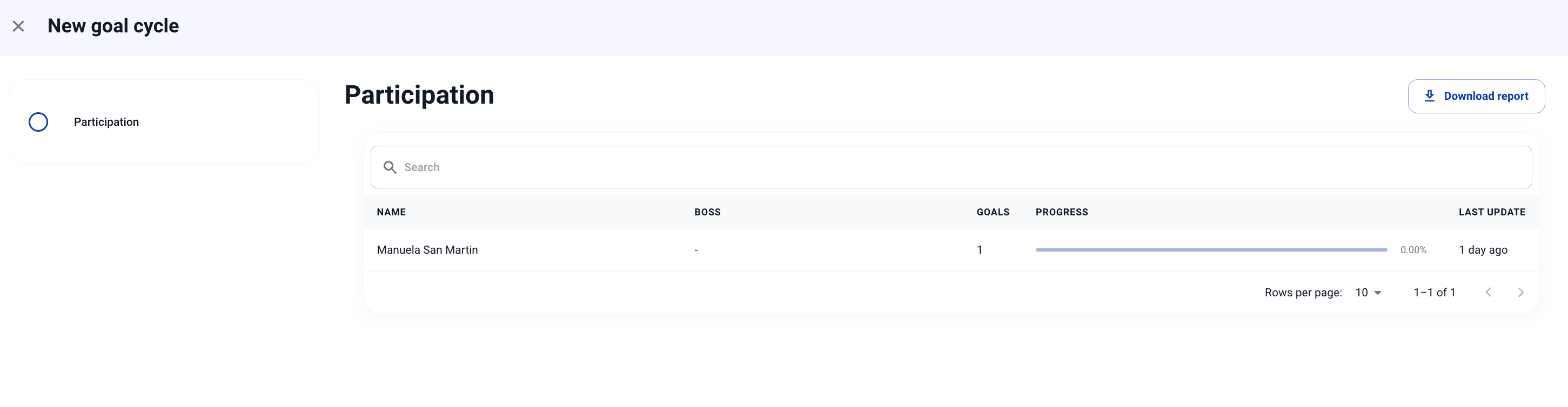Select the Participation step circle
Viewport: 1568px width, 407px height.
[x=38, y=123]
